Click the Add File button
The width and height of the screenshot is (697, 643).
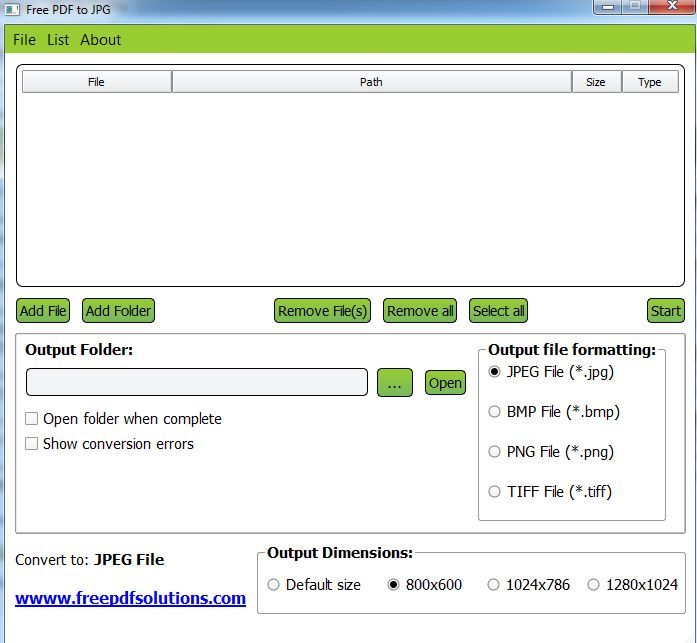[43, 311]
